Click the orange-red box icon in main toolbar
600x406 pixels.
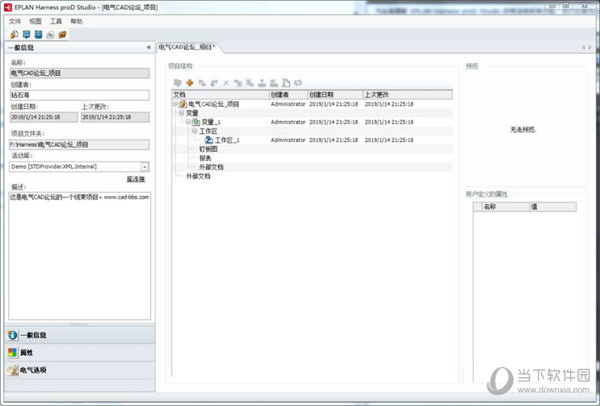(x=62, y=34)
